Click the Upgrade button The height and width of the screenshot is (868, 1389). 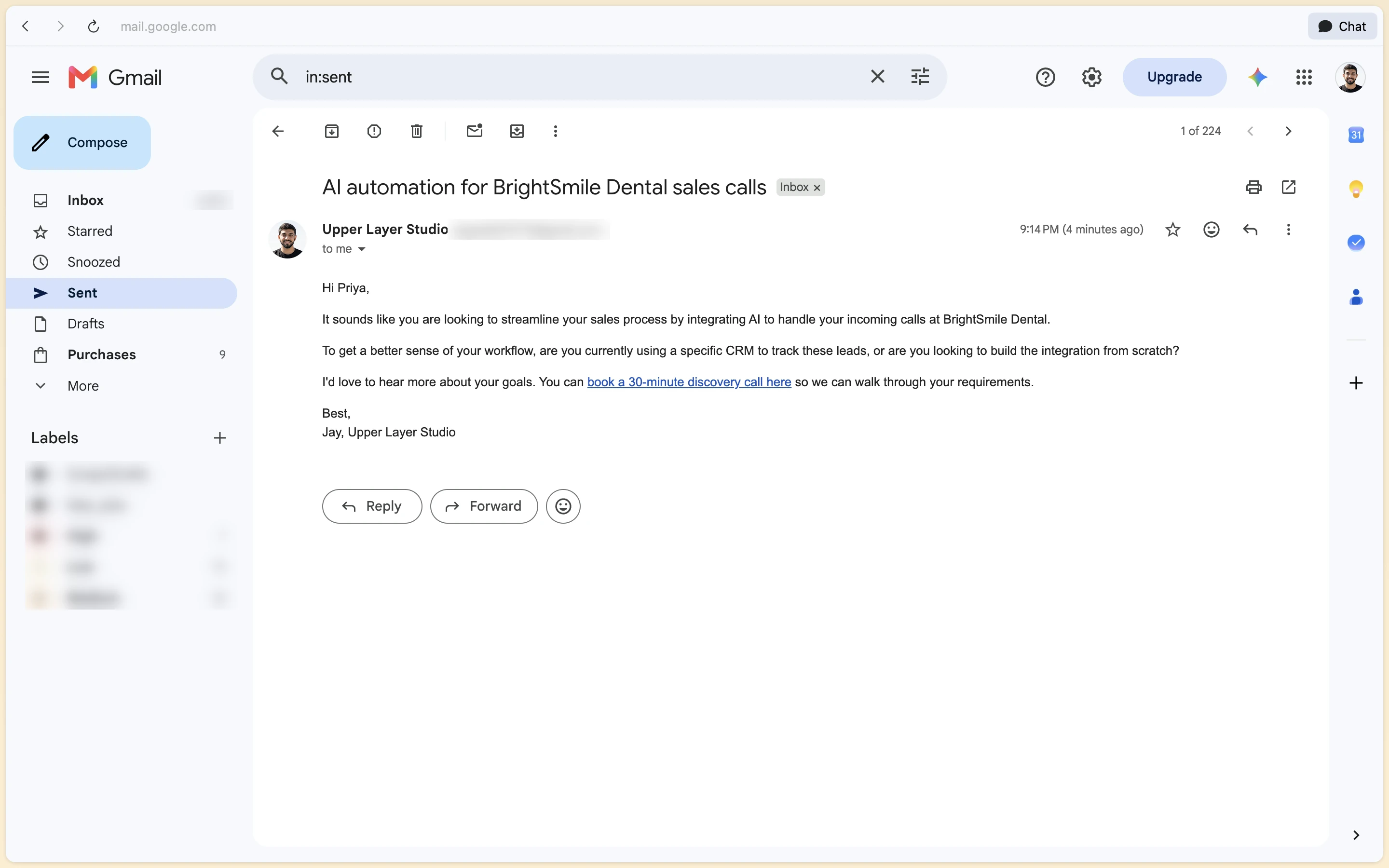1174,77
